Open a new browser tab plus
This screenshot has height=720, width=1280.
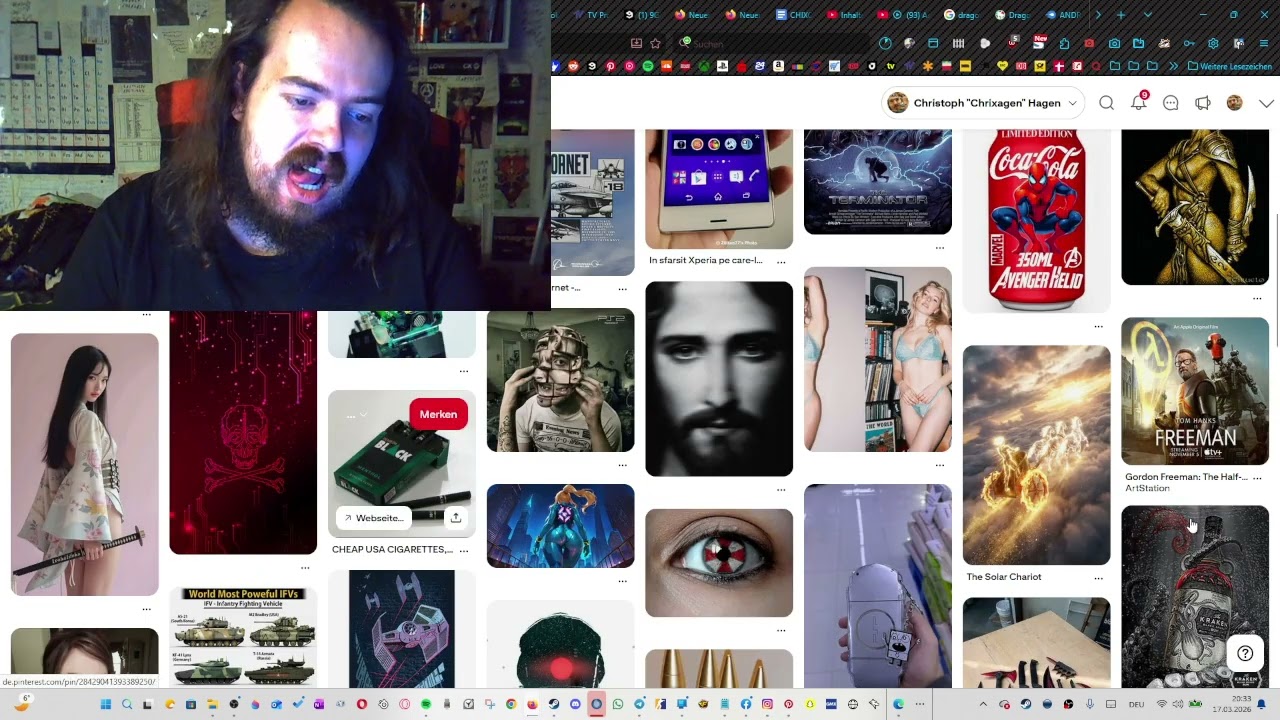coord(1120,15)
